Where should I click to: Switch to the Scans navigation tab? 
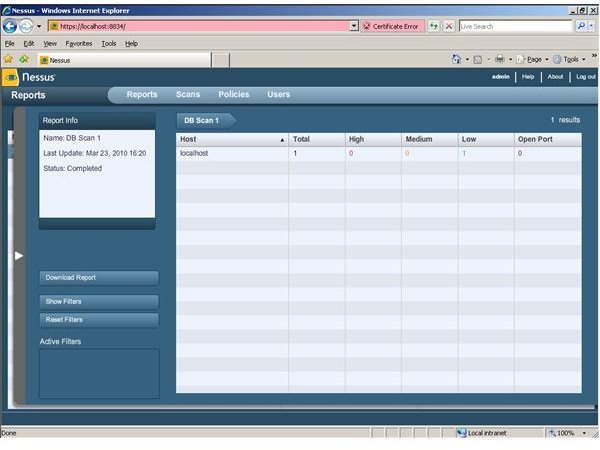(x=188, y=95)
